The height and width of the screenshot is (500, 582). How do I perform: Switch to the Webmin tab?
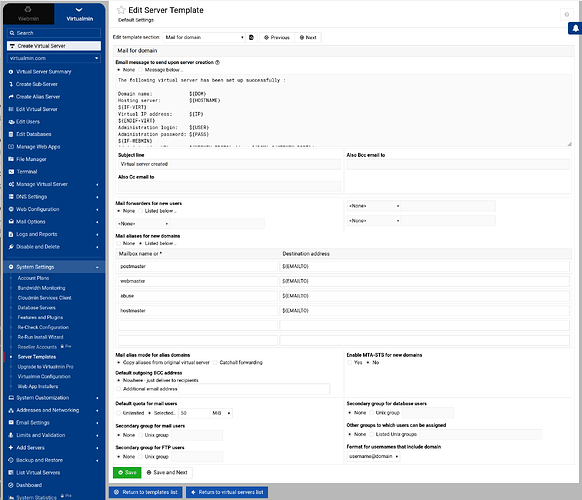(x=29, y=14)
